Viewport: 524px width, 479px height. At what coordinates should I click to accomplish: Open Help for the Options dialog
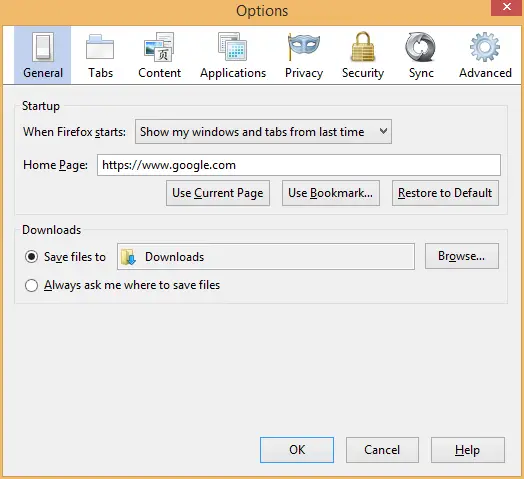coord(468,450)
